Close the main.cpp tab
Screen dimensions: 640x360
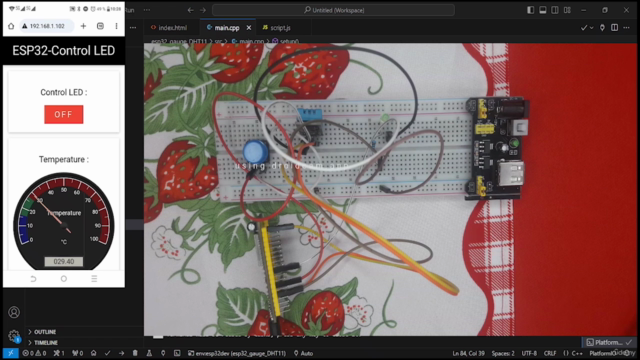coord(249,28)
